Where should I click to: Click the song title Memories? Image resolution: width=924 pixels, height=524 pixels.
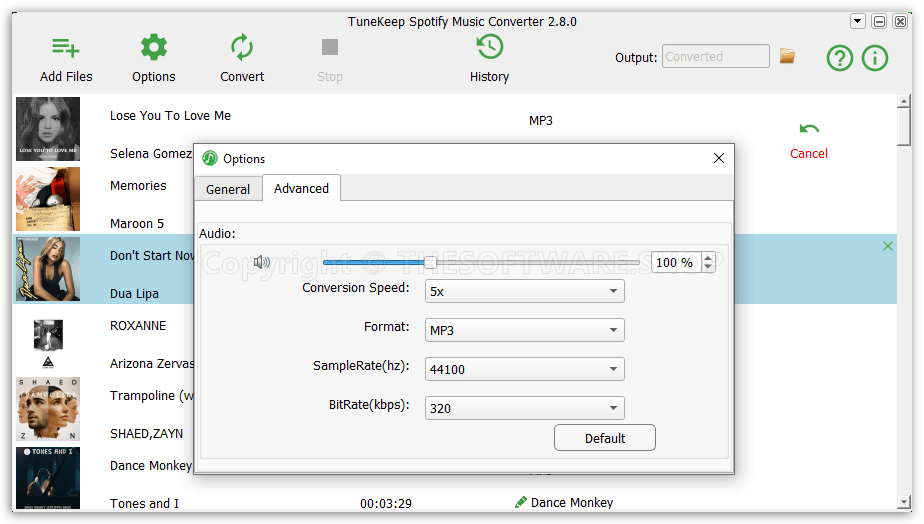click(x=138, y=186)
